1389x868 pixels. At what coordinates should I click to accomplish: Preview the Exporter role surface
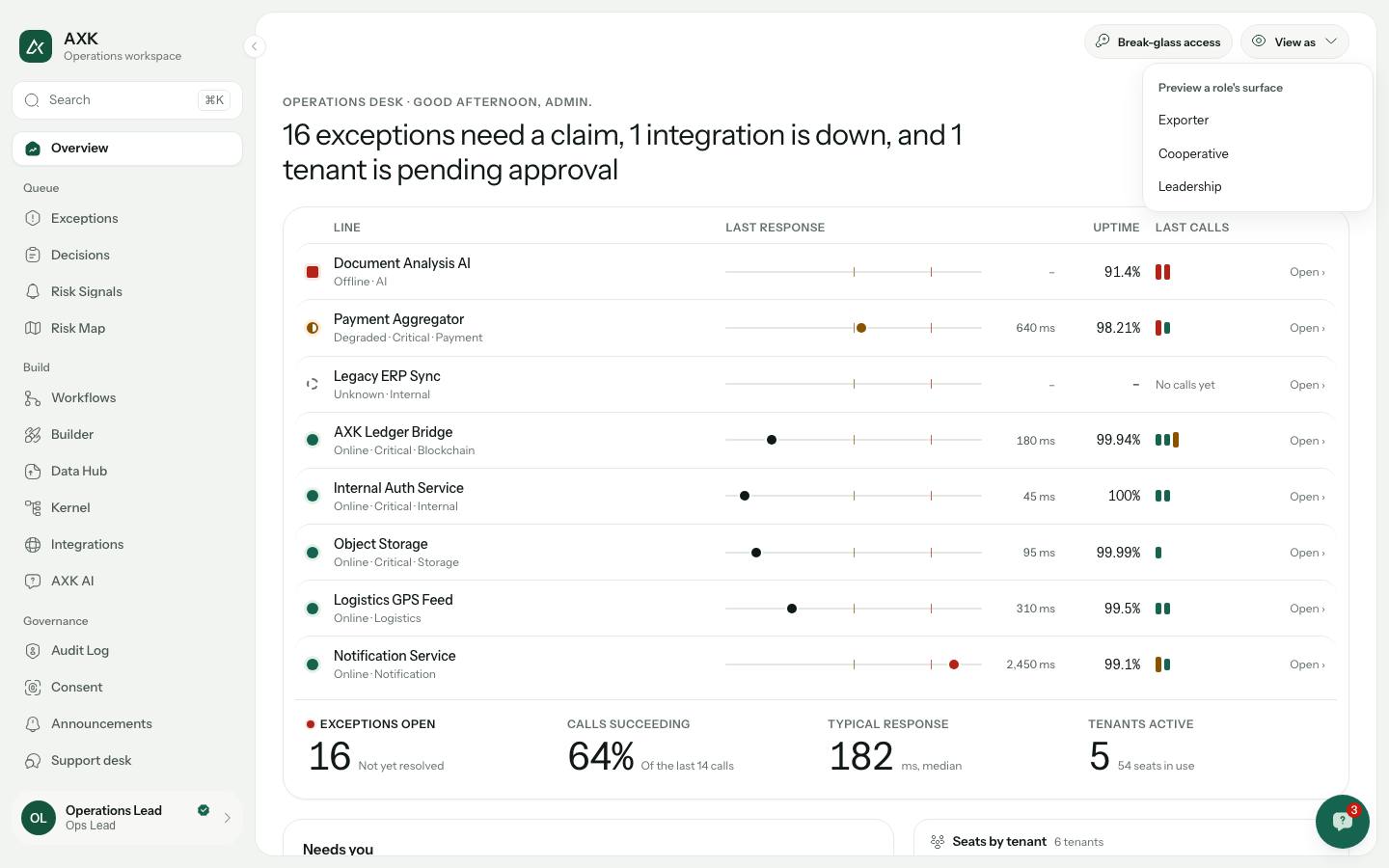click(x=1257, y=121)
